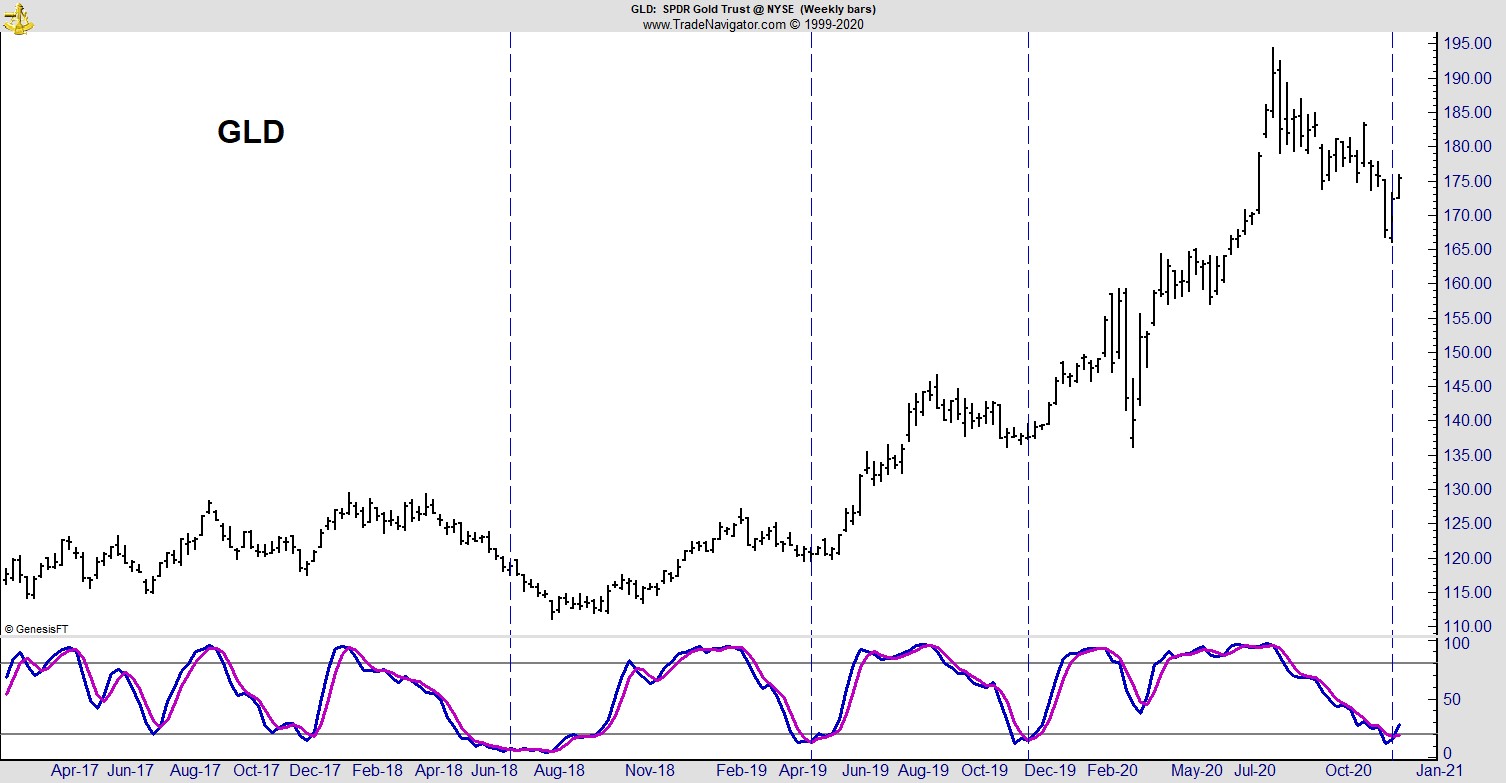
Task: Click the dashed vertical marker near Apr-19
Action: pyautogui.click(x=811, y=300)
